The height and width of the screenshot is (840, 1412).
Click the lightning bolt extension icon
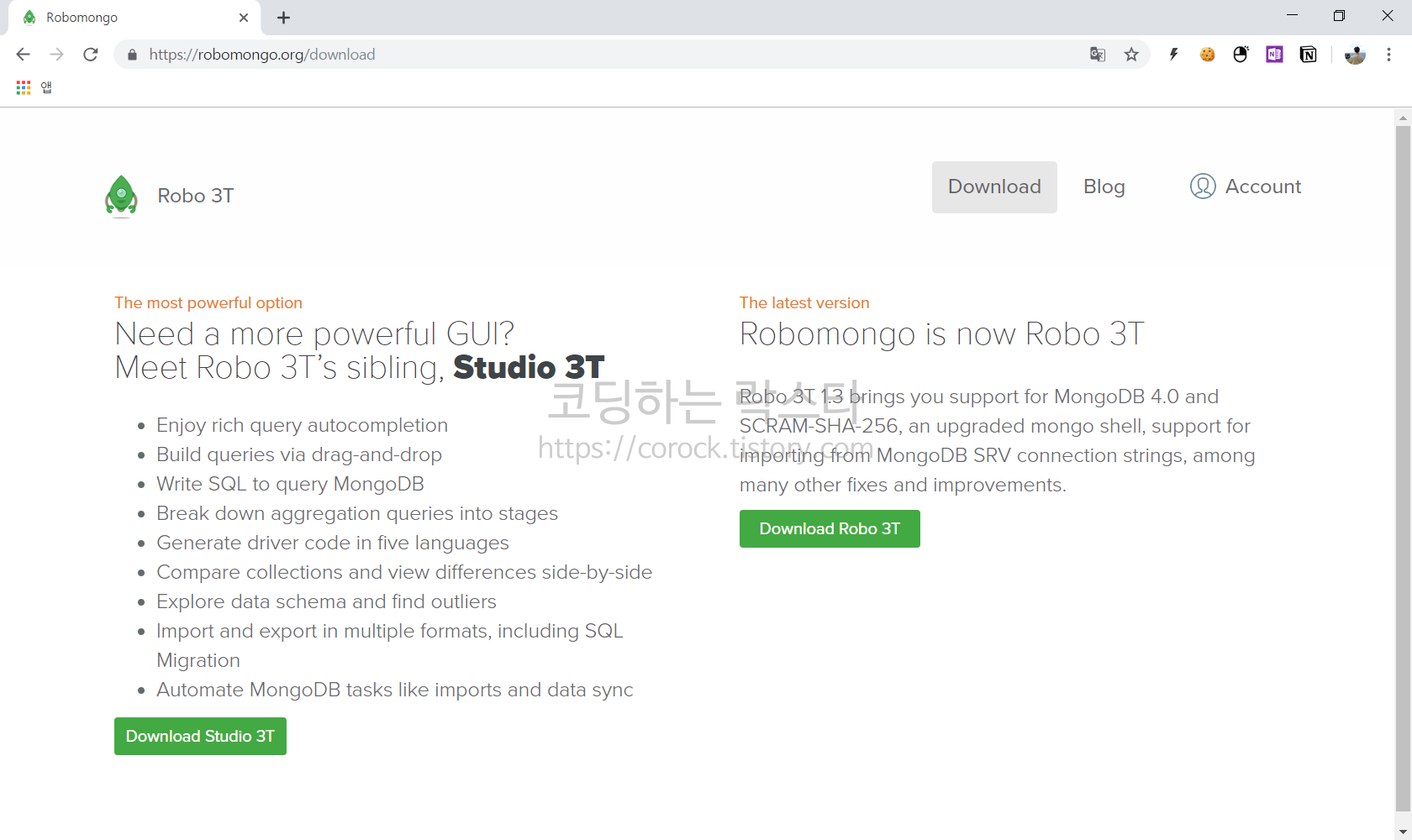tap(1174, 55)
